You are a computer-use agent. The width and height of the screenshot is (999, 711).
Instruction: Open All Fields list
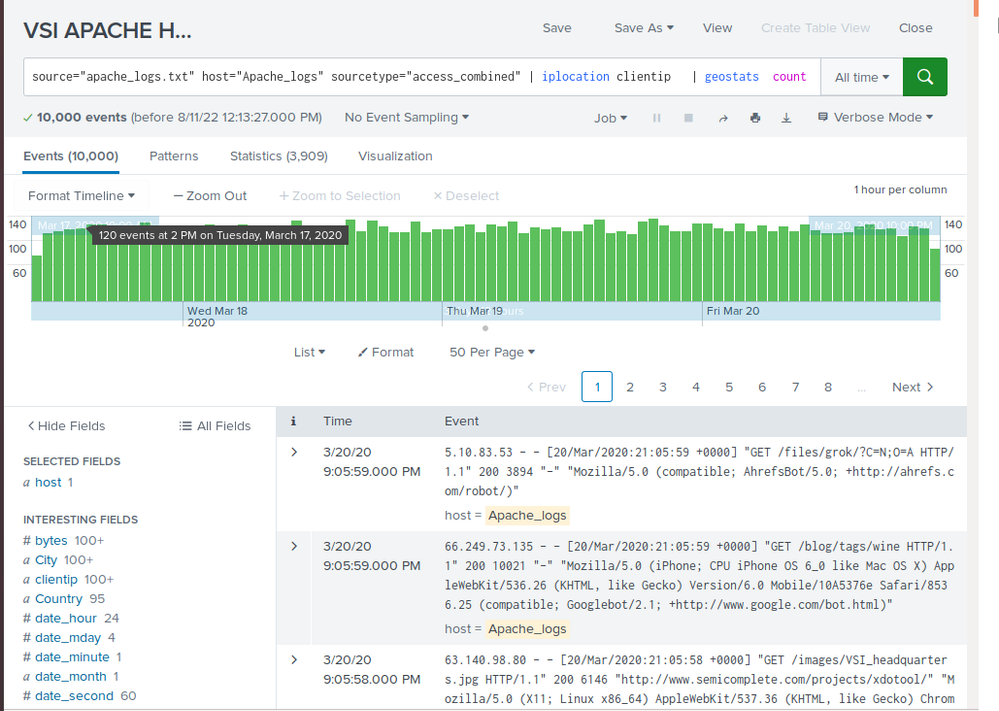coord(215,426)
